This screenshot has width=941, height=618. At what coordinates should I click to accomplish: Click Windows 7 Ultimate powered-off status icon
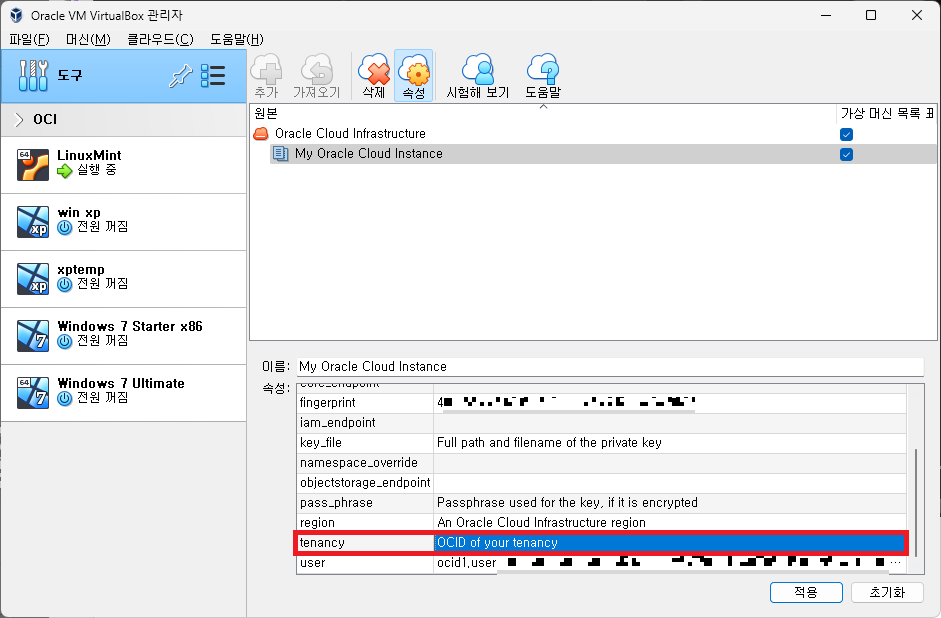tap(64, 398)
